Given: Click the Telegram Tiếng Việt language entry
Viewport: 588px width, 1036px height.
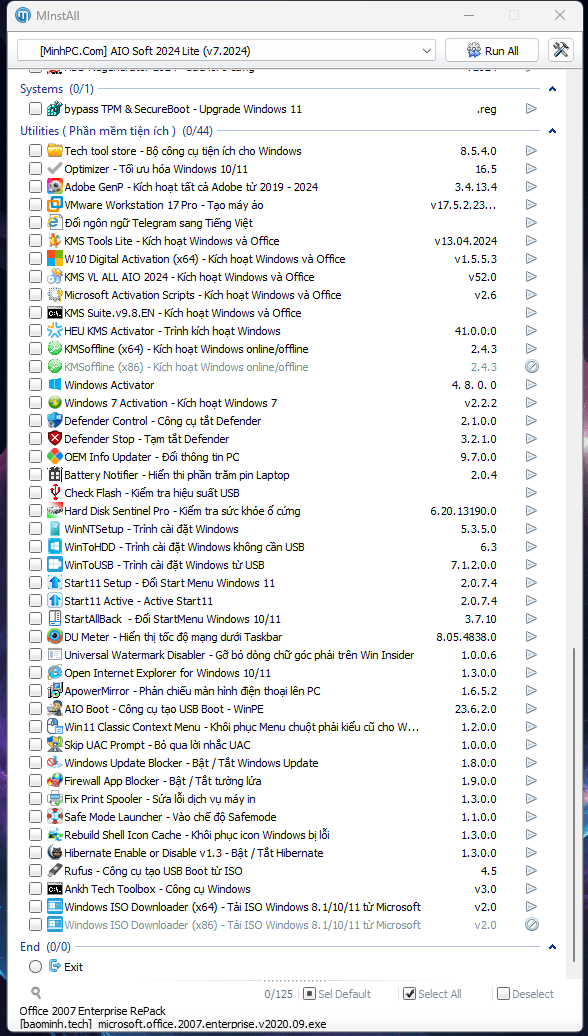Looking at the screenshot, I should 159,223.
